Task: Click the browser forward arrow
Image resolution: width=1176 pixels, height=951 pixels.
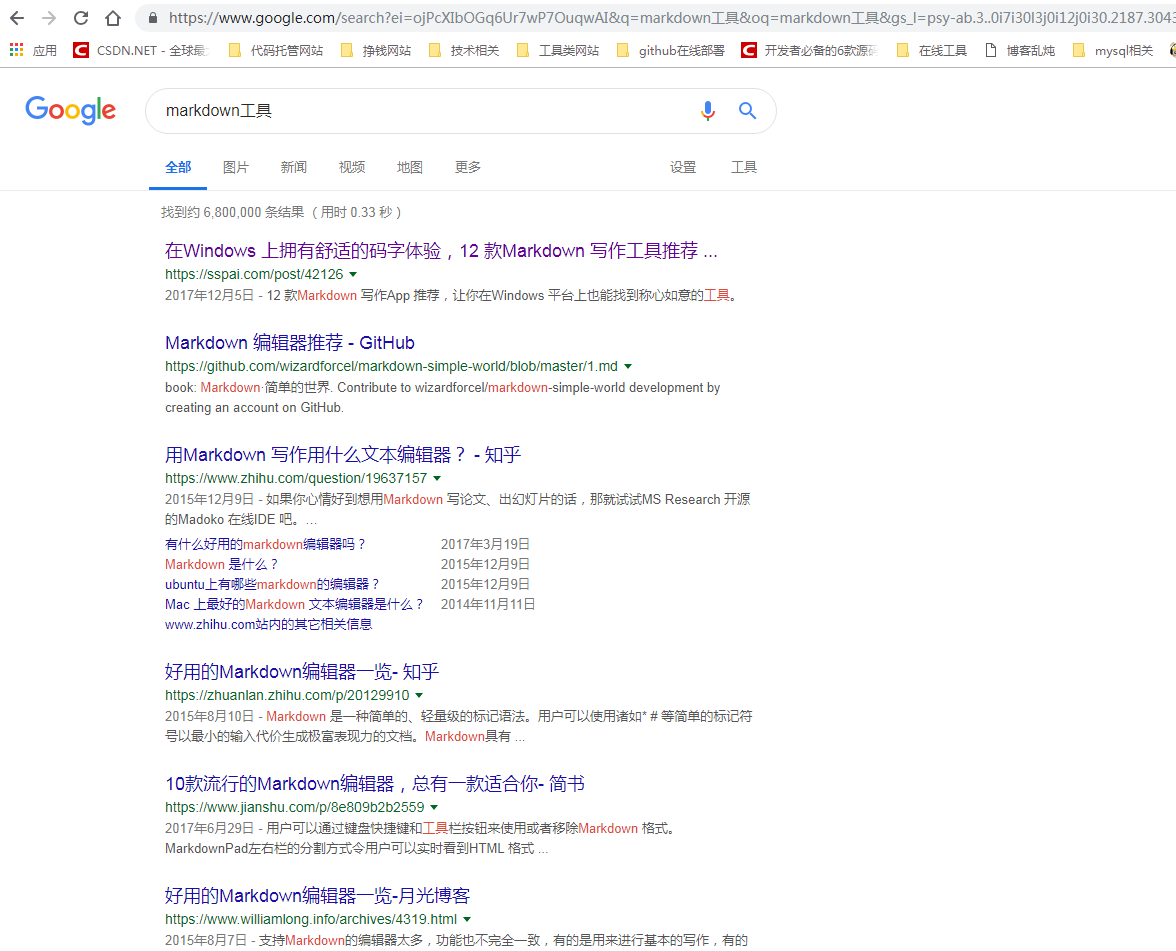Action: (49, 18)
